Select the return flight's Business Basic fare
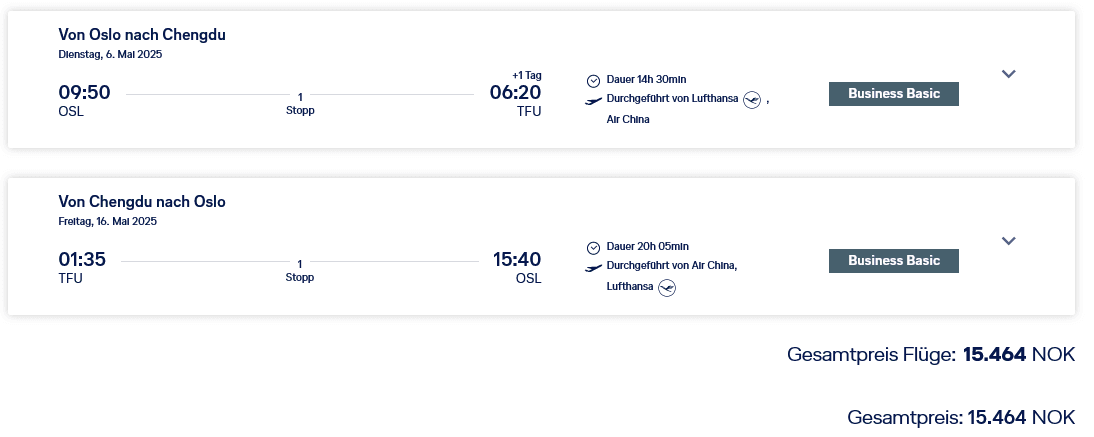 coord(893,261)
